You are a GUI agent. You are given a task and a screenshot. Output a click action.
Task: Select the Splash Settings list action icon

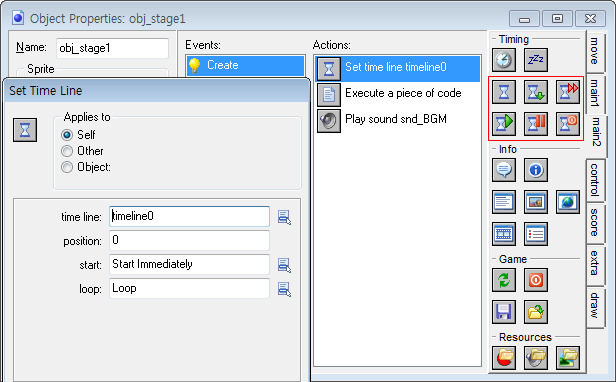536,234
